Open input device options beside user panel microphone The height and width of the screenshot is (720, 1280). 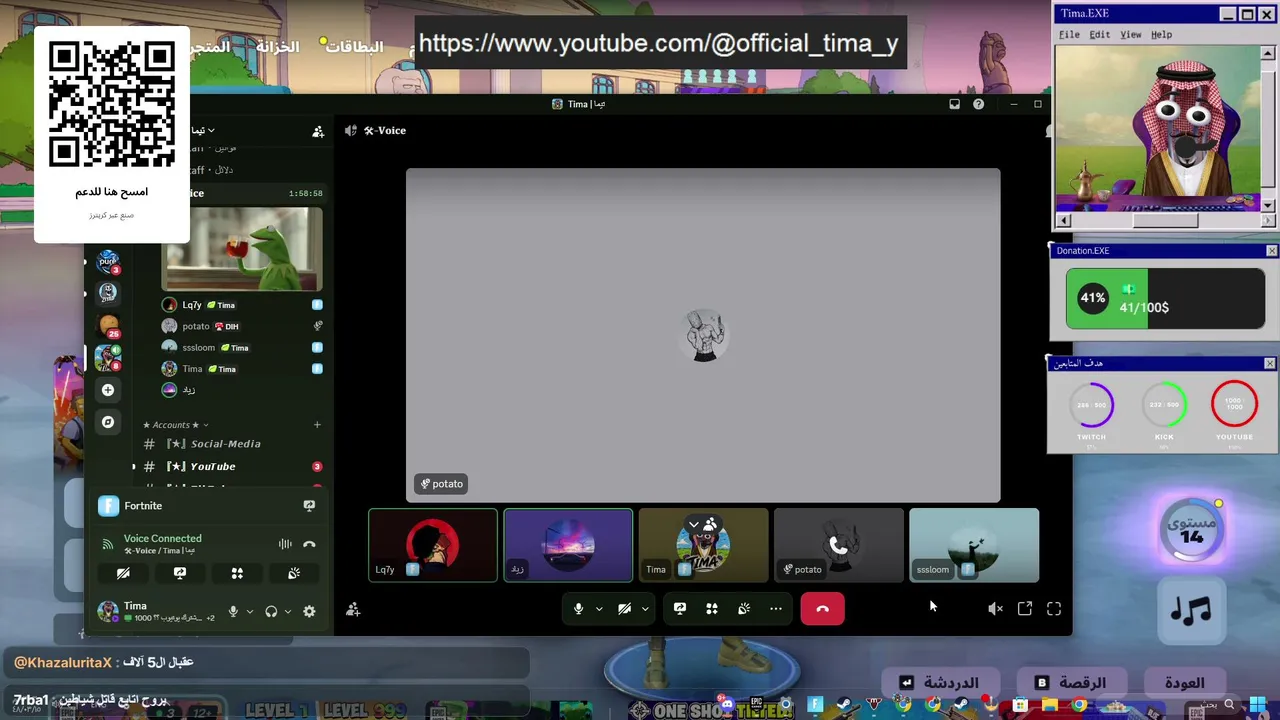click(249, 612)
